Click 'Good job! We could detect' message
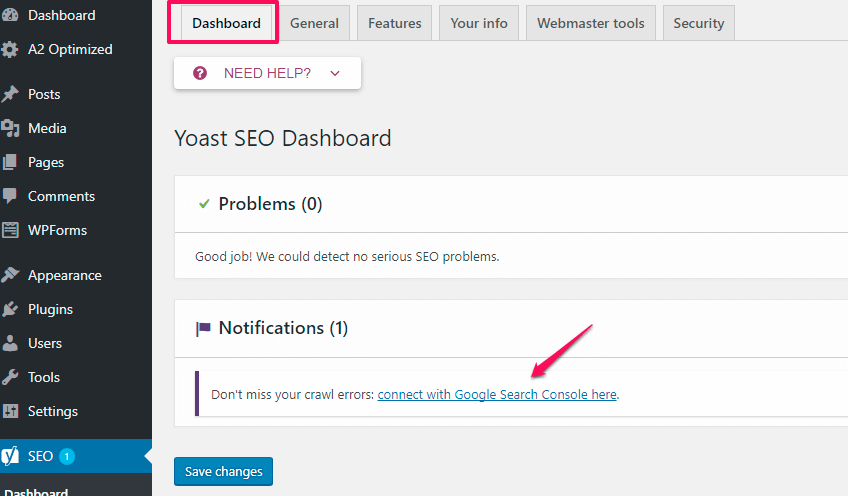Screen dimensions: 848x496 (x=347, y=256)
